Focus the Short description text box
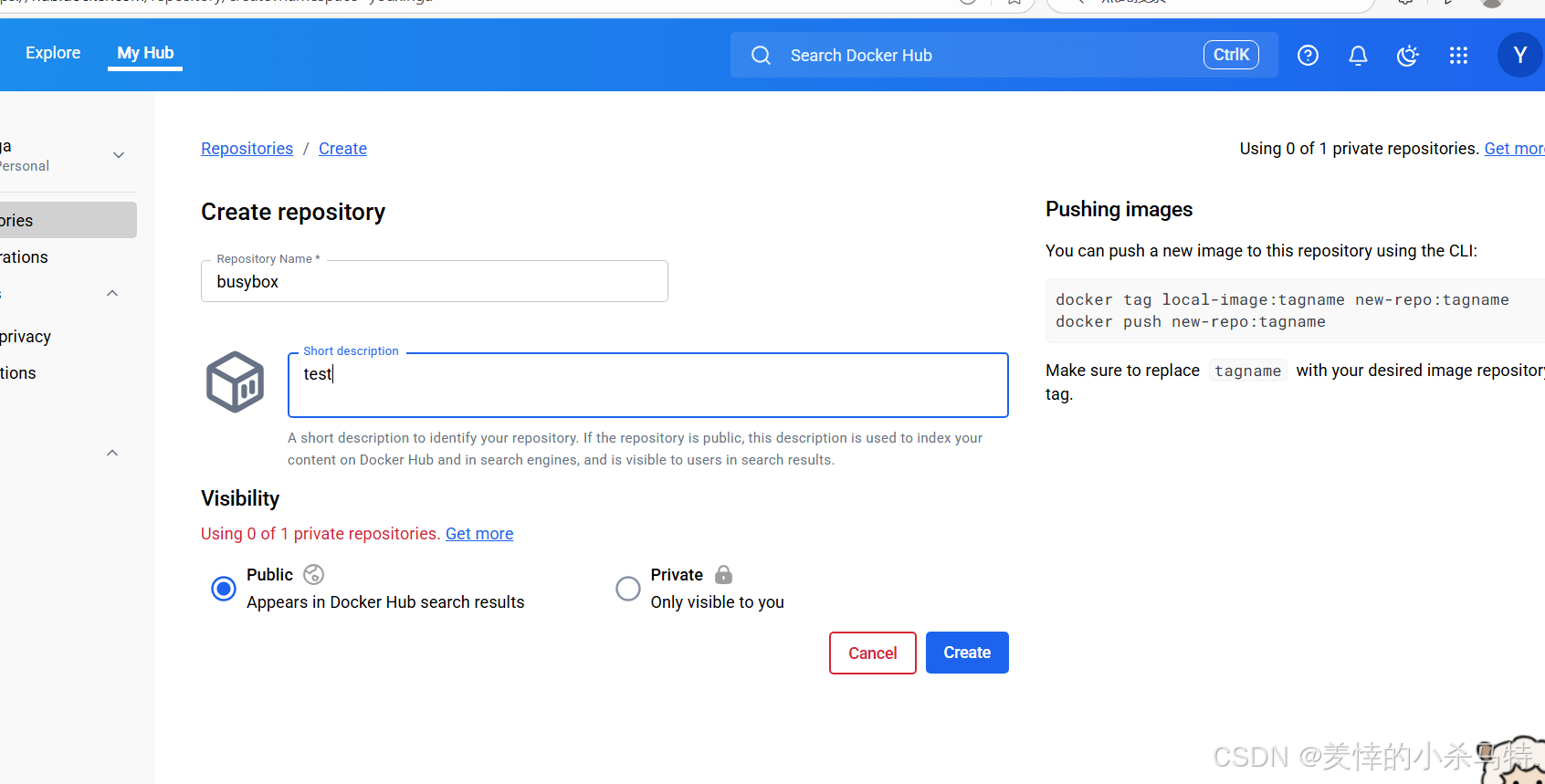1545x784 pixels. [x=648, y=385]
